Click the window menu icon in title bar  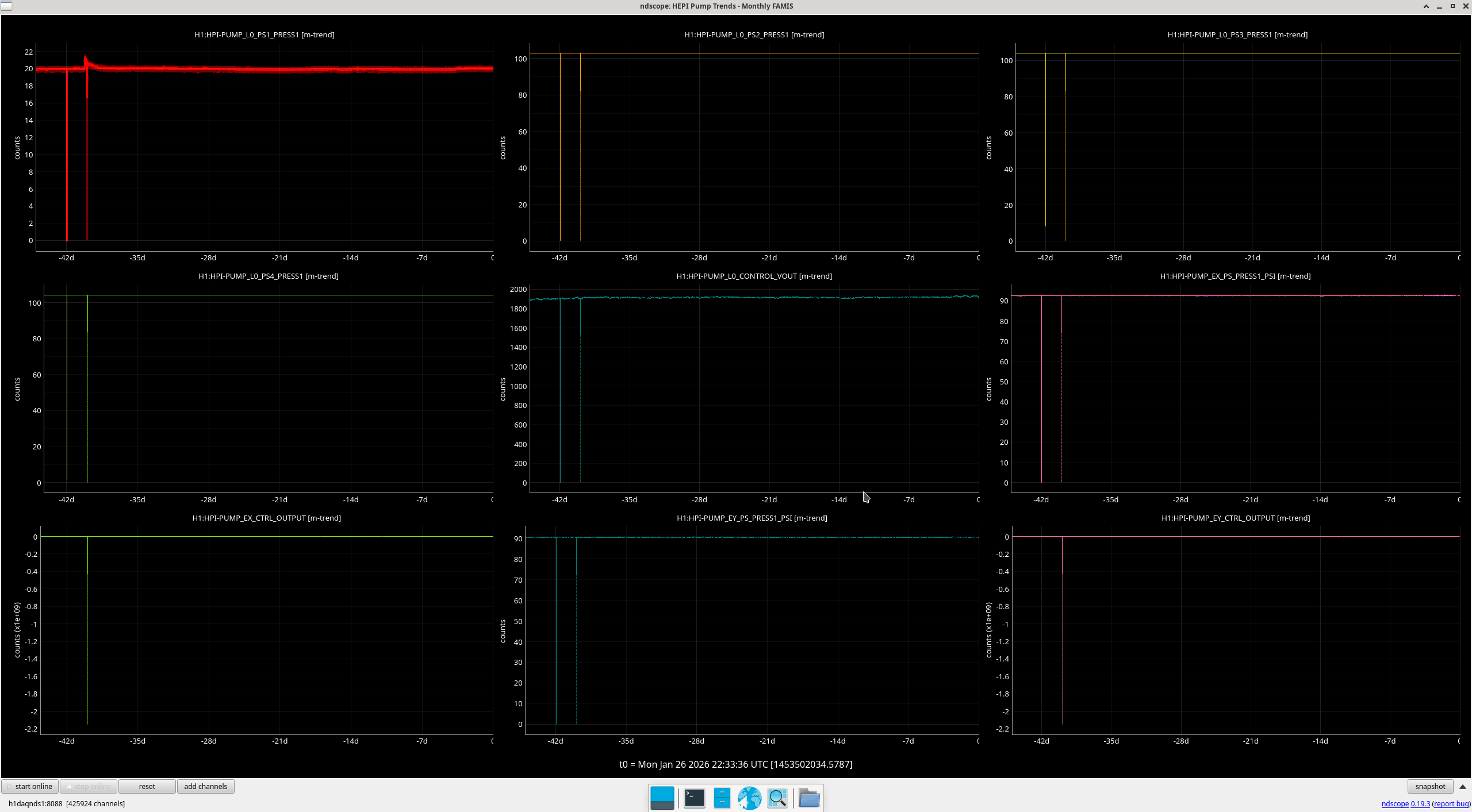[x=6, y=6]
